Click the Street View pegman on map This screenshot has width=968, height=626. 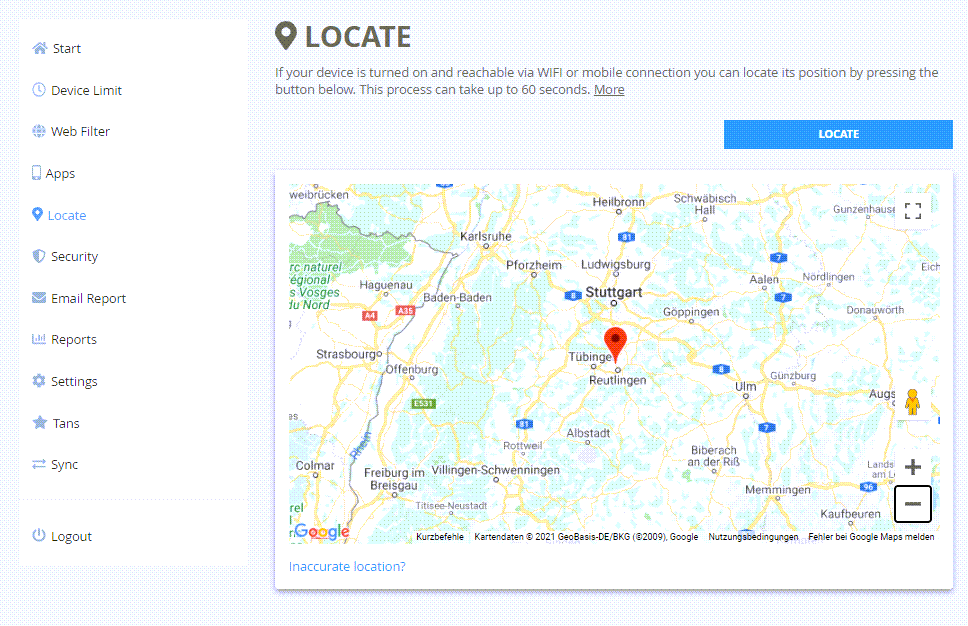pyautogui.click(x=912, y=402)
